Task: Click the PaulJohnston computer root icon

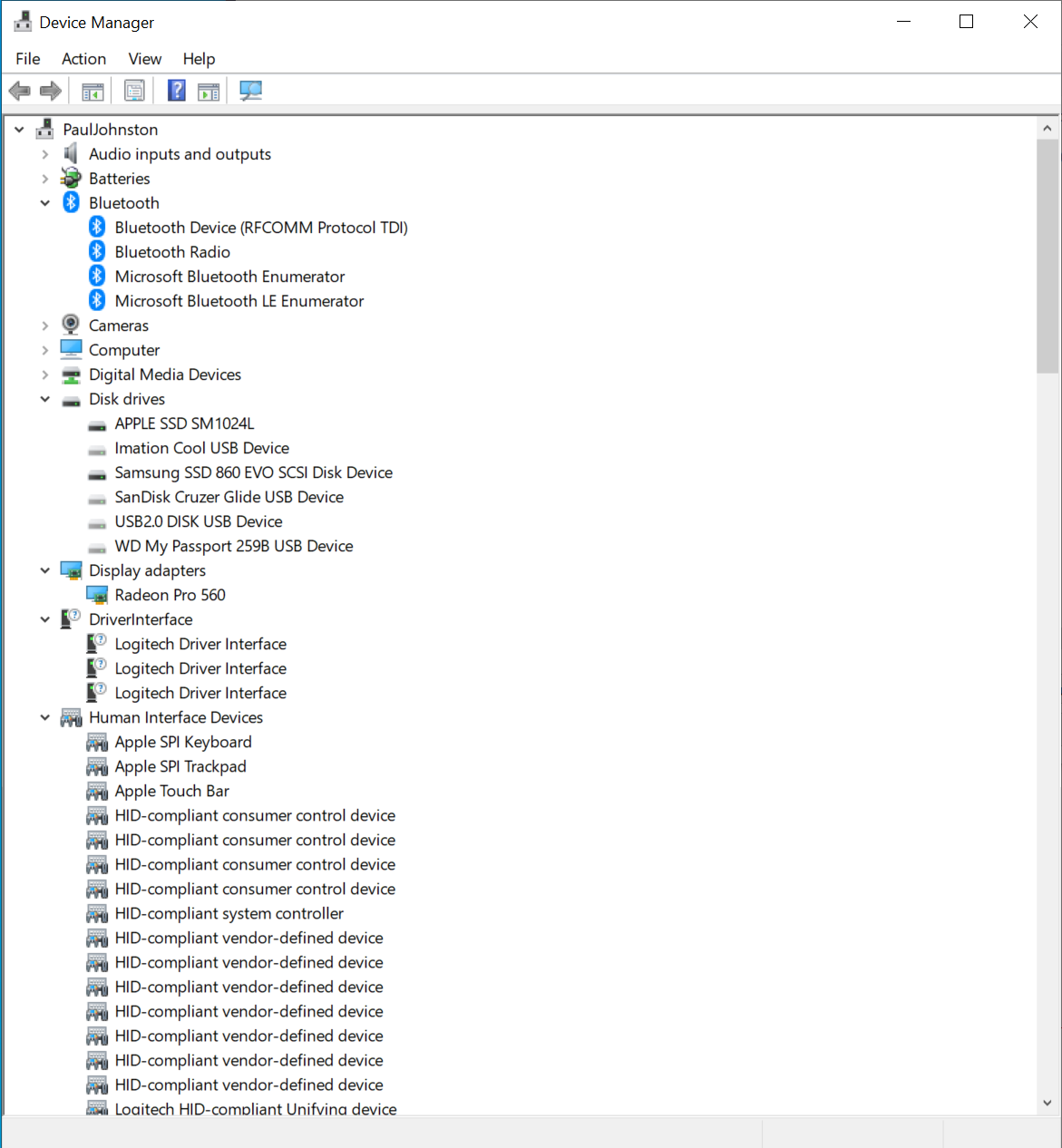Action: click(x=44, y=130)
